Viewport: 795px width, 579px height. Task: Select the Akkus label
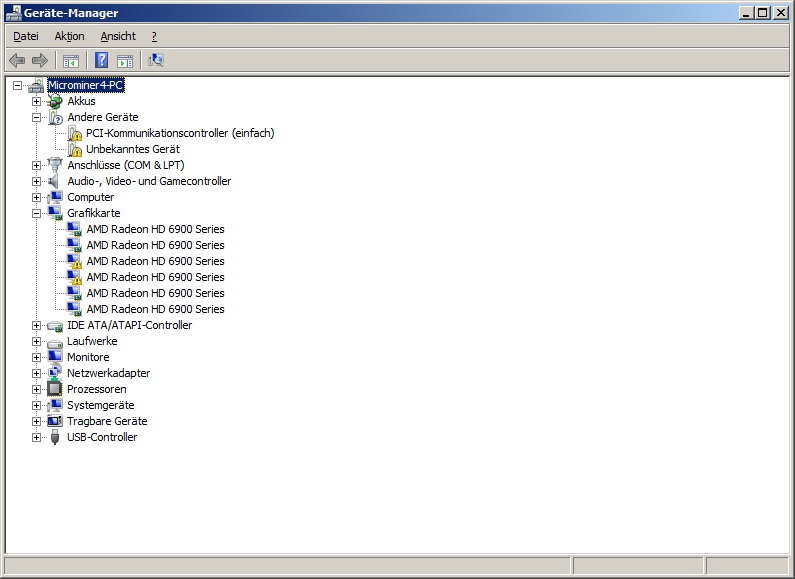pos(82,101)
